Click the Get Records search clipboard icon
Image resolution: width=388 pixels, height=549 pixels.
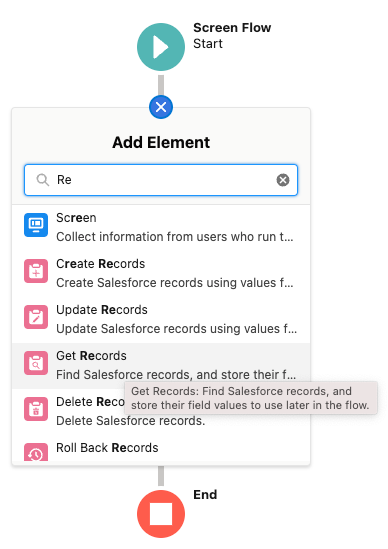click(x=36, y=363)
